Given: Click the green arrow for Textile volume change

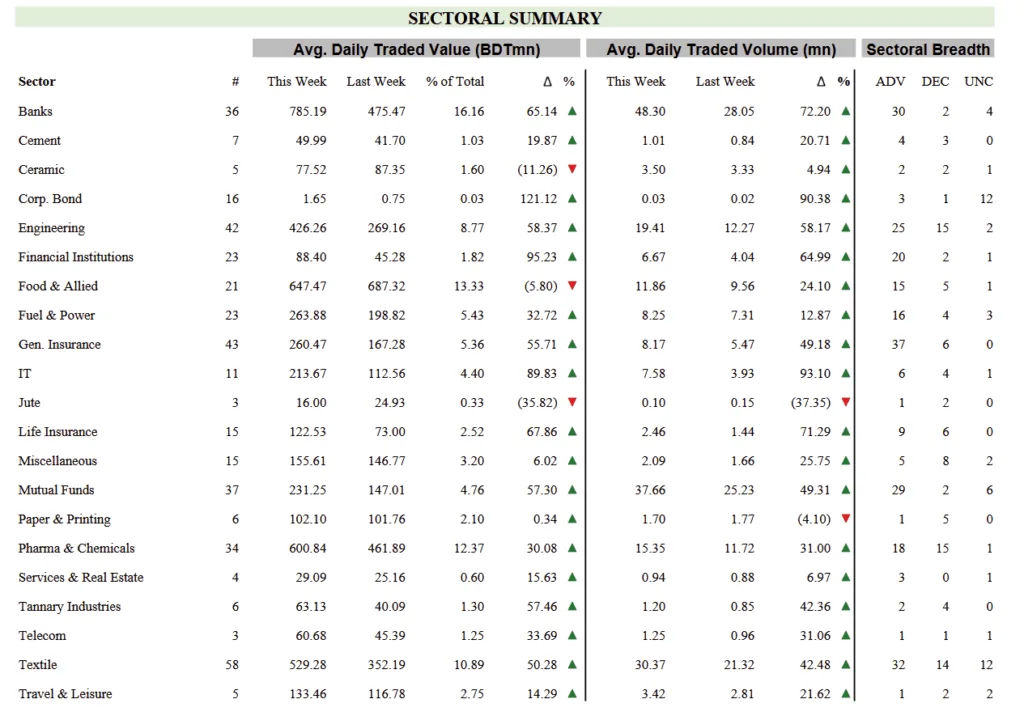Looking at the screenshot, I should [845, 665].
